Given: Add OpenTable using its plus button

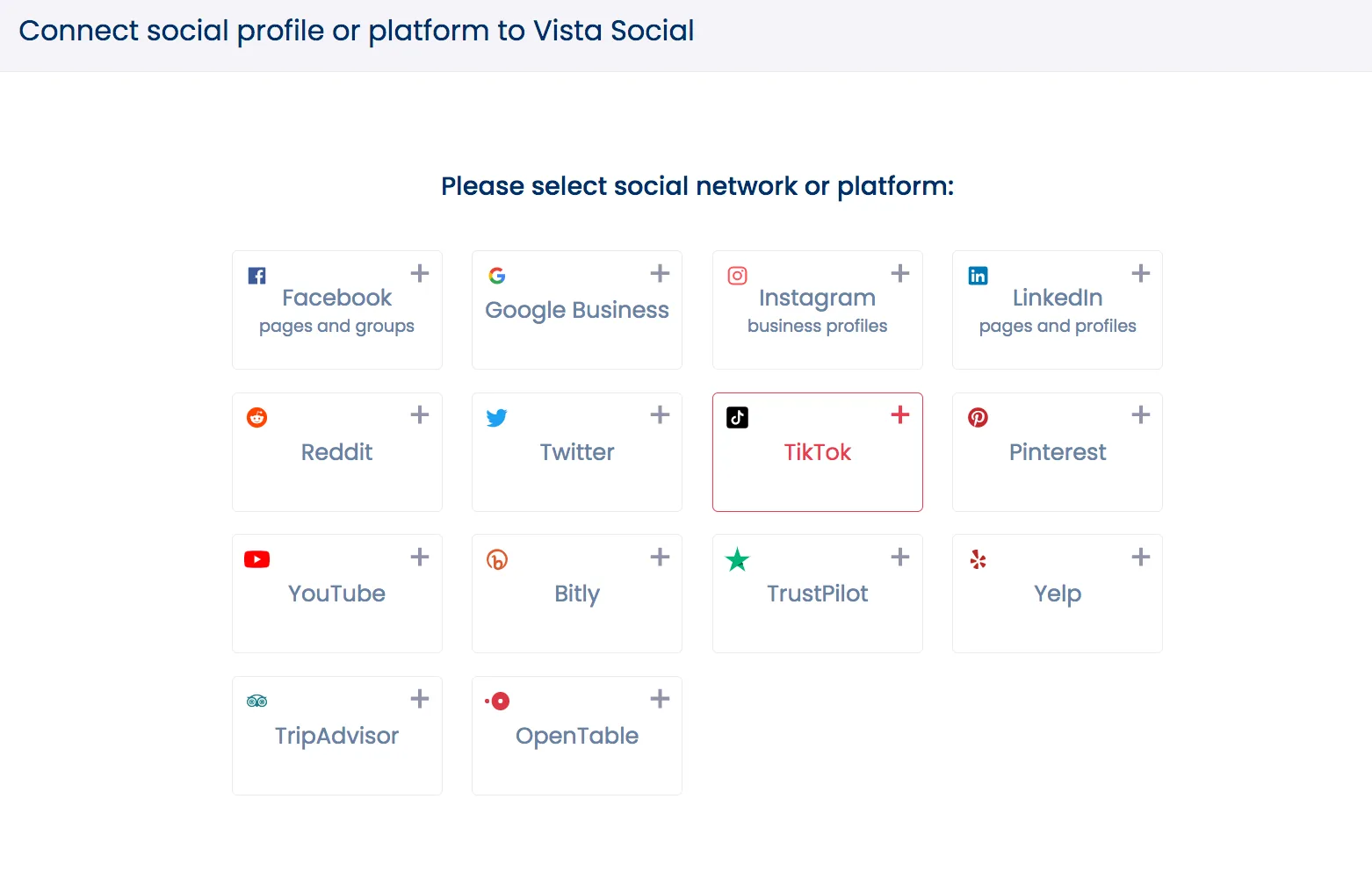Looking at the screenshot, I should [x=659, y=699].
